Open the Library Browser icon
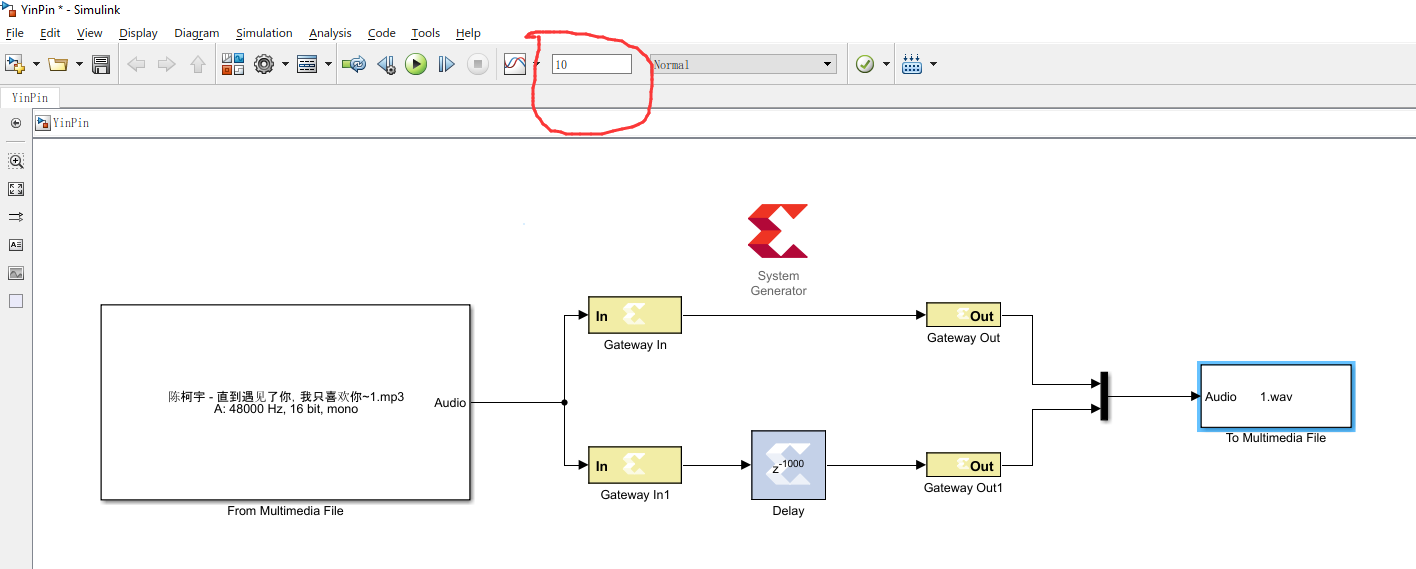This screenshot has height=569, width=1416. 233,64
